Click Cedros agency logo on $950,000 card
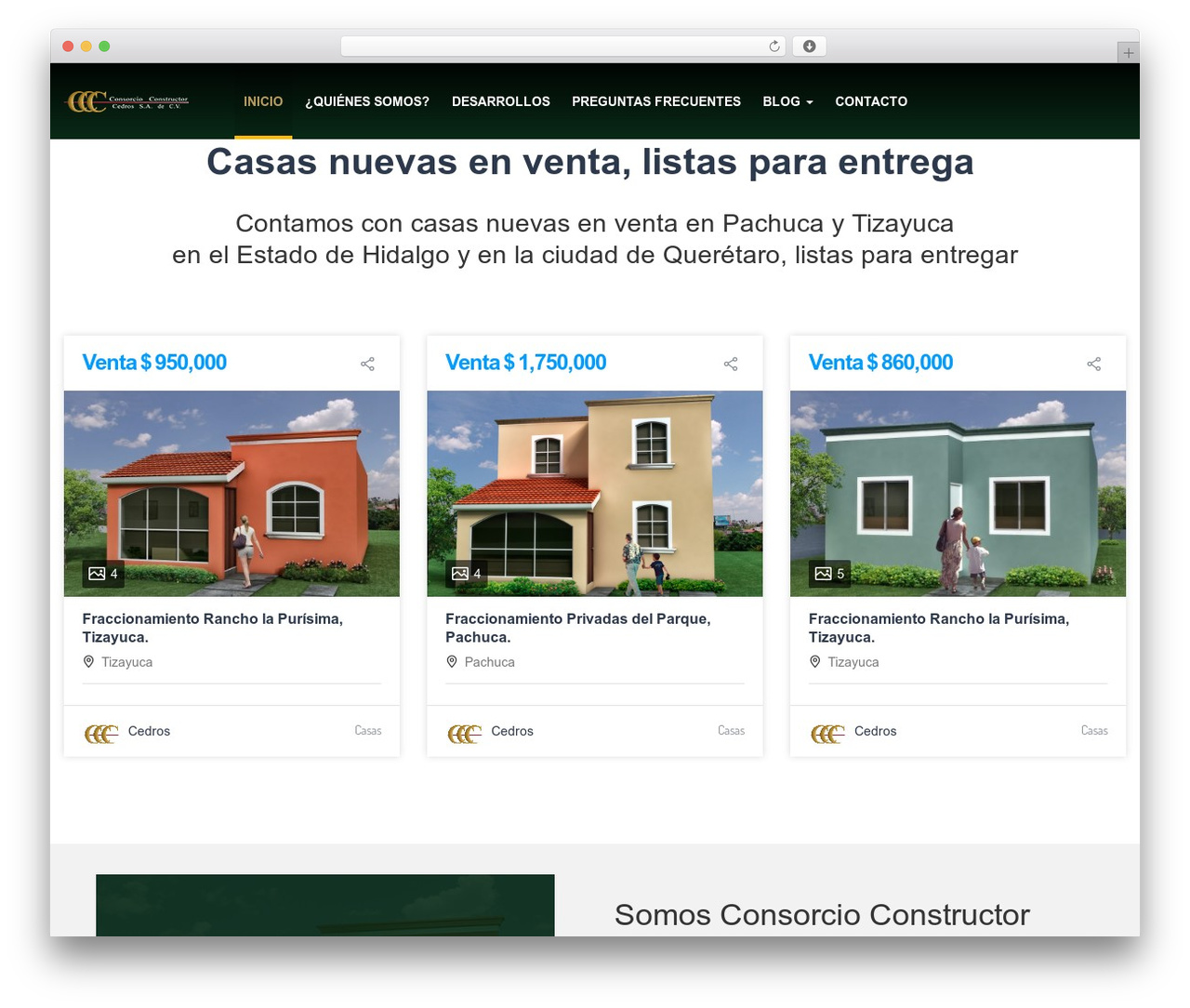The width and height of the screenshot is (1190, 1008). pos(101,734)
